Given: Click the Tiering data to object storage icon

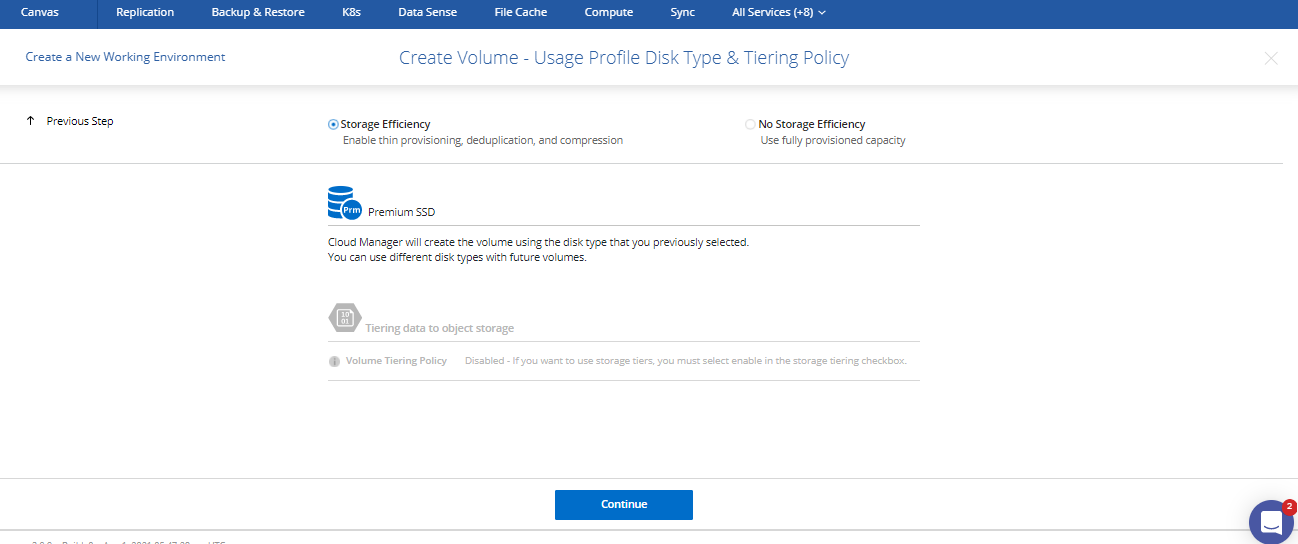Looking at the screenshot, I should click(345, 318).
